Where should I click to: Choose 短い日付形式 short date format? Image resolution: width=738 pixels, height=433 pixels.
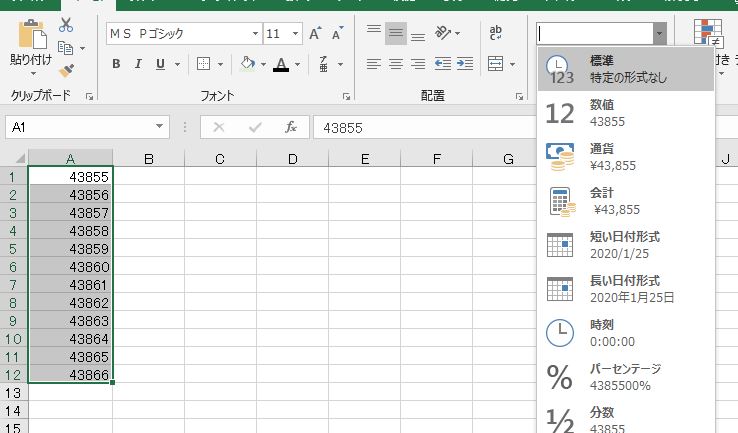tap(626, 245)
